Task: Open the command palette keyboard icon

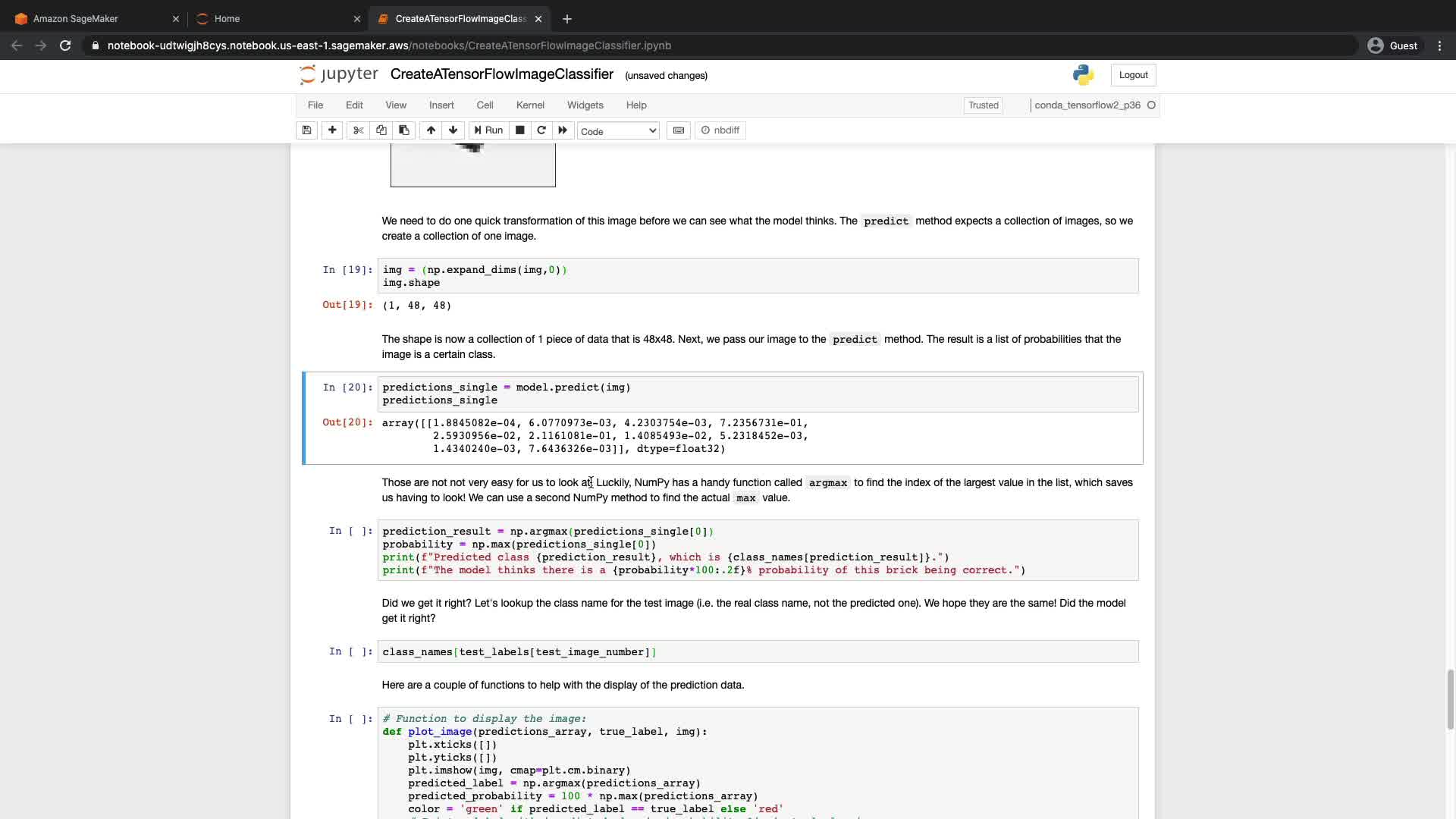Action: [x=679, y=130]
